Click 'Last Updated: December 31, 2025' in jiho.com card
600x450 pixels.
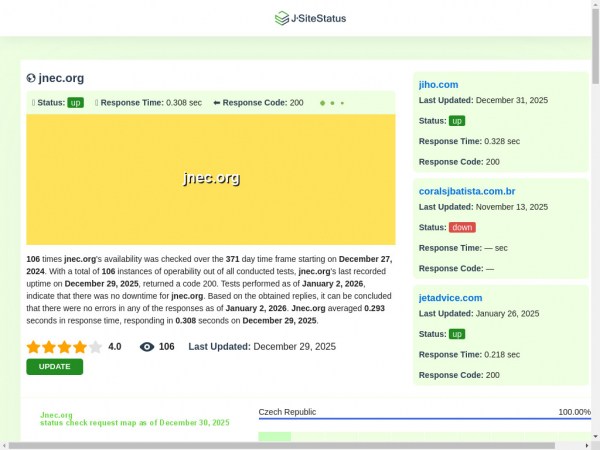pos(483,100)
